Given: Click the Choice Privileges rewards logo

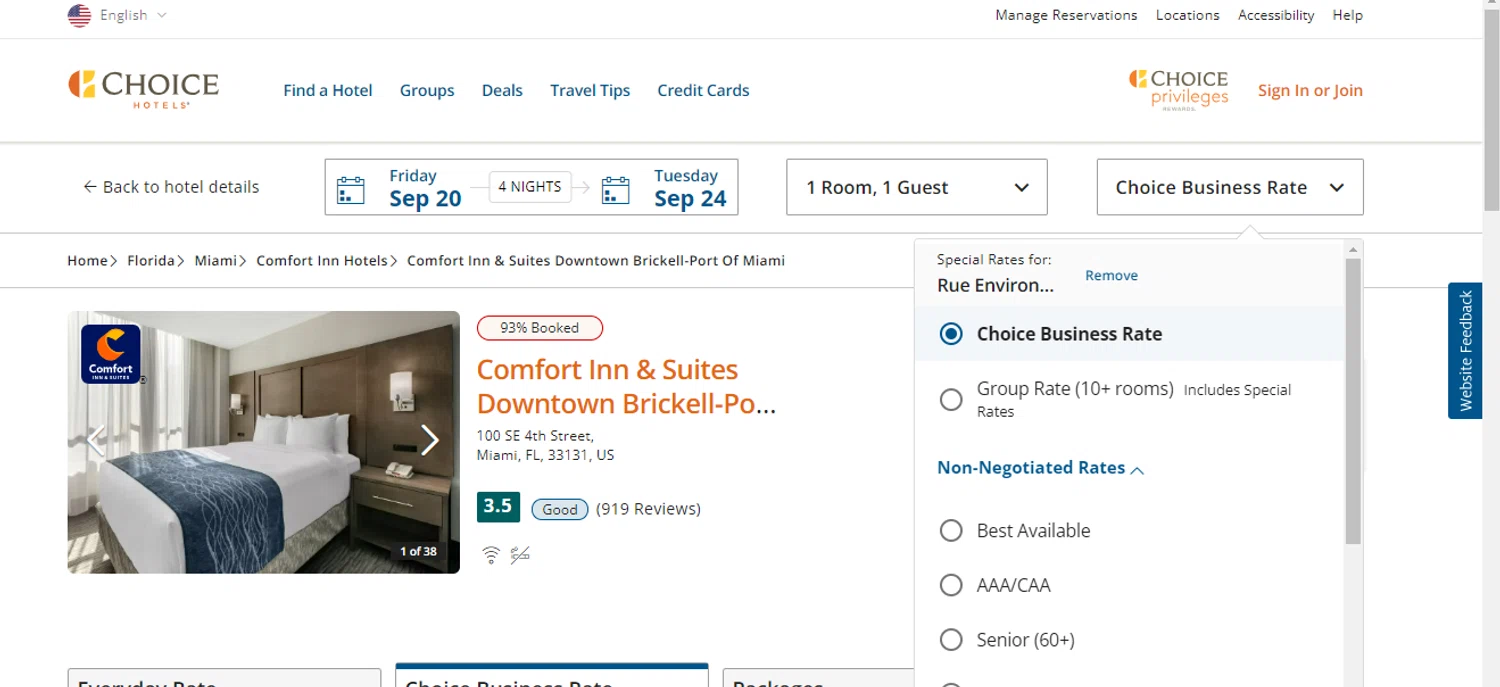Looking at the screenshot, I should coord(1178,89).
